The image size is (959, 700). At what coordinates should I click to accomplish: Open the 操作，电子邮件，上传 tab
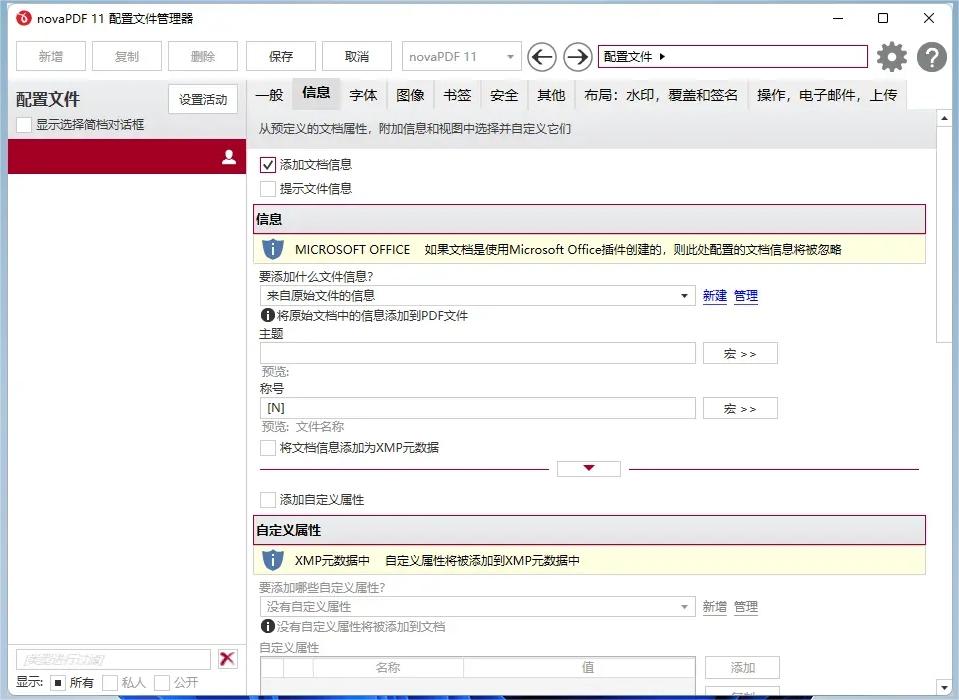pyautogui.click(x=827, y=95)
